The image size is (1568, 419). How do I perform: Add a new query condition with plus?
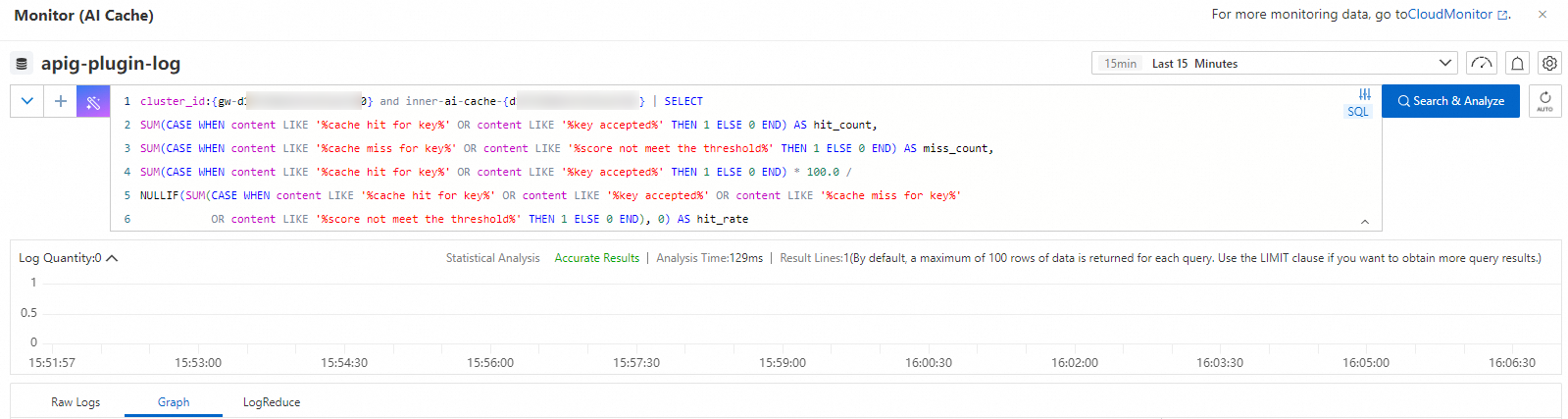coord(60,101)
